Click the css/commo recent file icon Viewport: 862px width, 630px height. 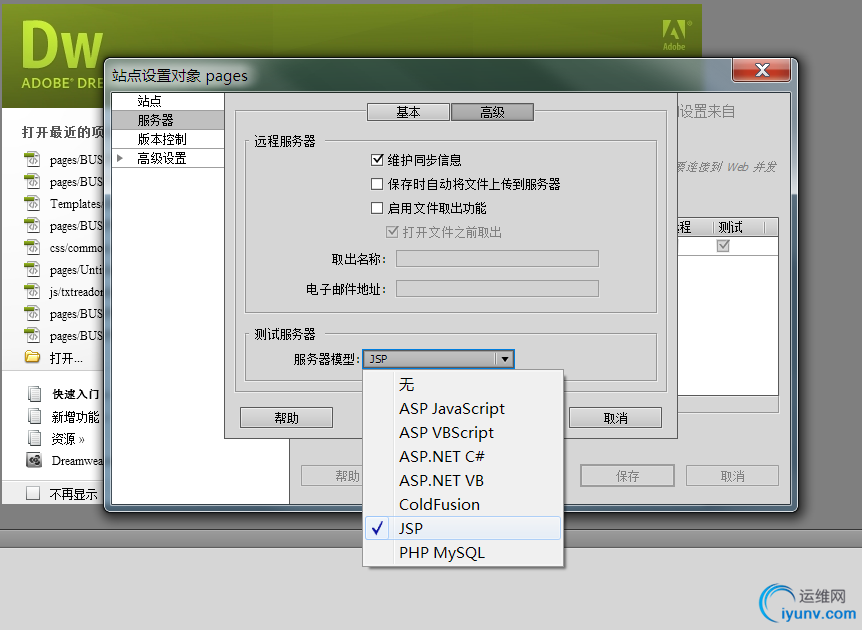click(32, 247)
